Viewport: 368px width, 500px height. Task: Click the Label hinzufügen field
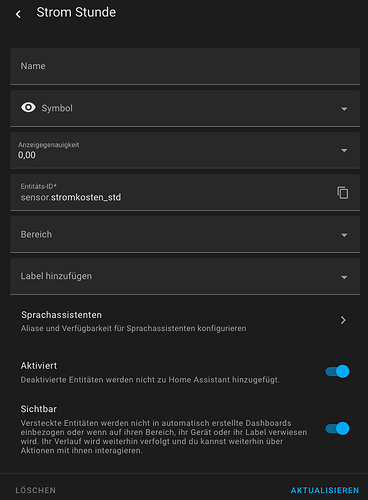point(185,276)
